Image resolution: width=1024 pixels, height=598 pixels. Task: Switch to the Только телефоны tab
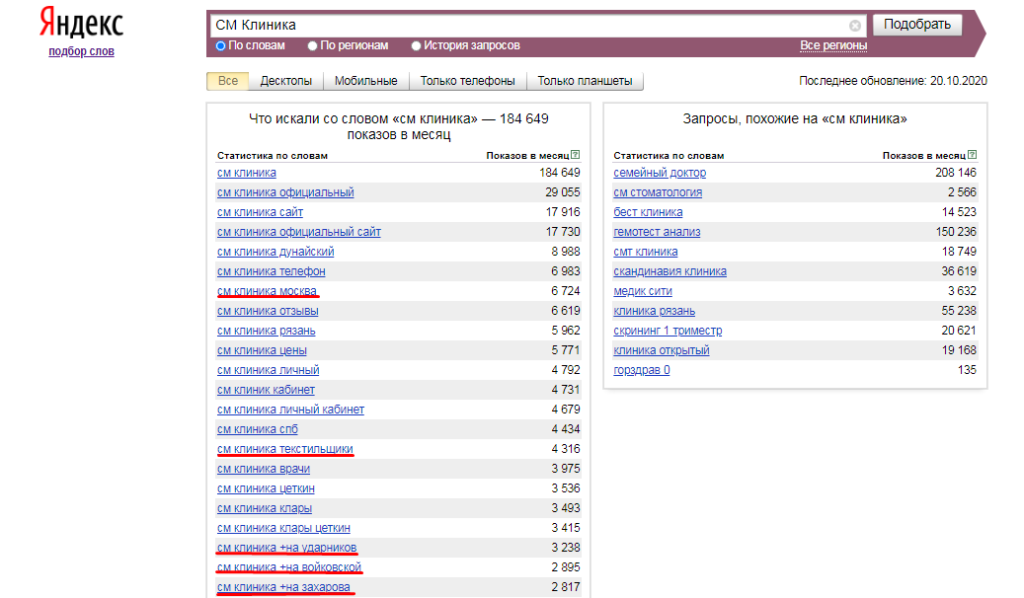[468, 81]
